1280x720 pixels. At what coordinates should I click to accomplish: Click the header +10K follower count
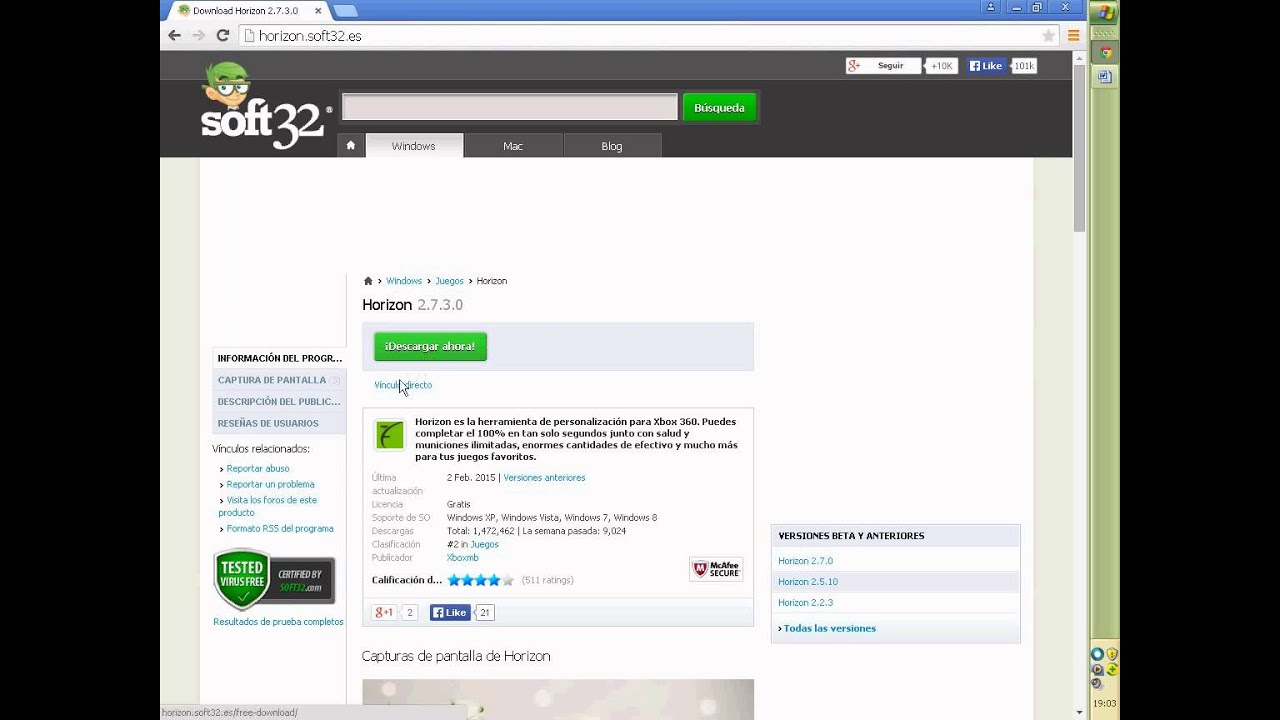[941, 66]
